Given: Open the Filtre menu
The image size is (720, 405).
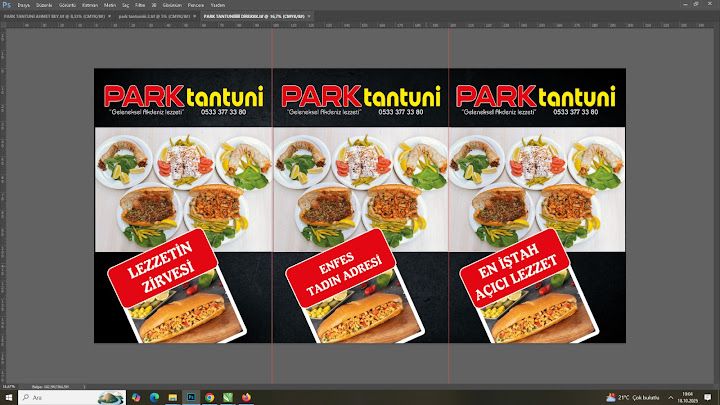Looking at the screenshot, I should (140, 5).
